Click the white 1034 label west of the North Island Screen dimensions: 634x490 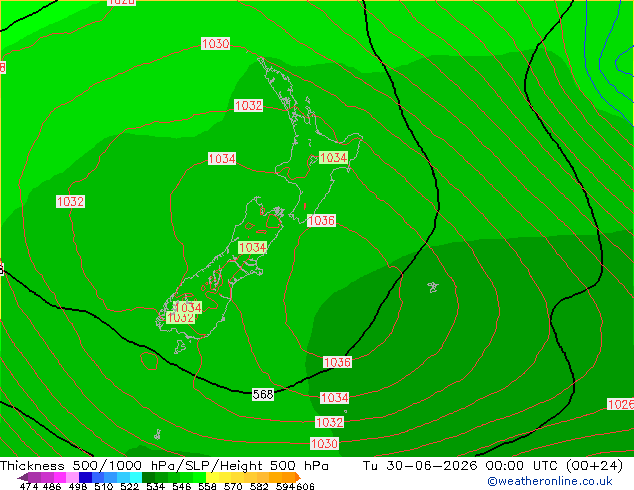point(222,158)
